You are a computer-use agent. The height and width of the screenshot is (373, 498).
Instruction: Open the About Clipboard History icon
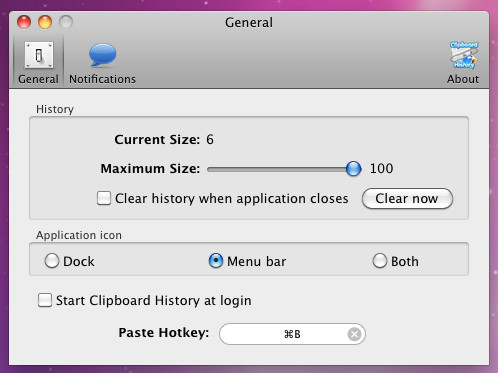click(464, 55)
